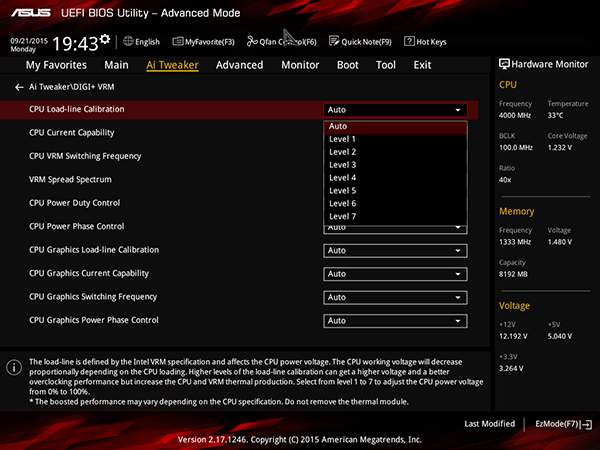This screenshot has width=600, height=450.
Task: Click the 19:43 clock time
Action: click(x=75, y=44)
